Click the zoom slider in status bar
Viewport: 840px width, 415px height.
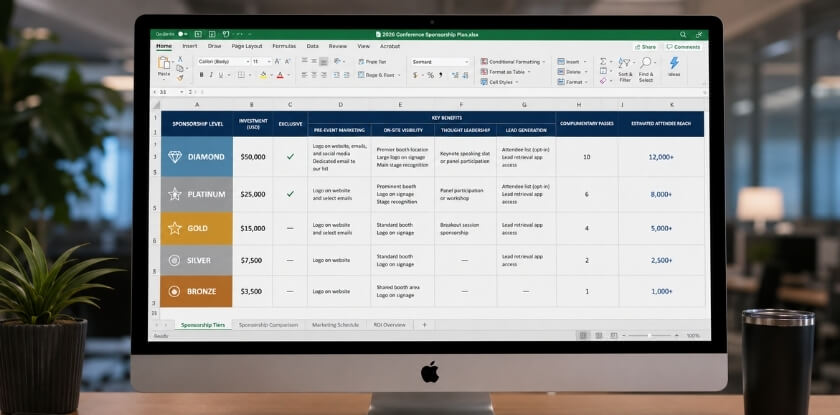point(649,336)
